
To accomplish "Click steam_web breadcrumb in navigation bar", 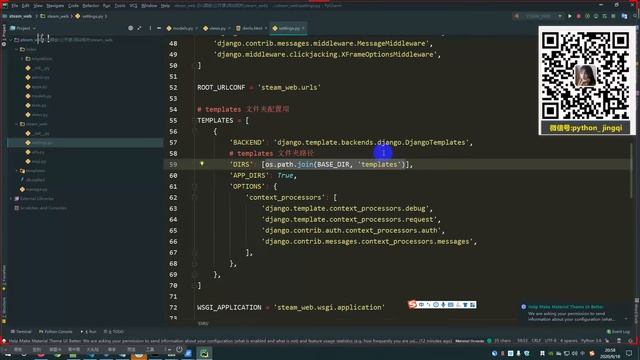I will point(18,16).
